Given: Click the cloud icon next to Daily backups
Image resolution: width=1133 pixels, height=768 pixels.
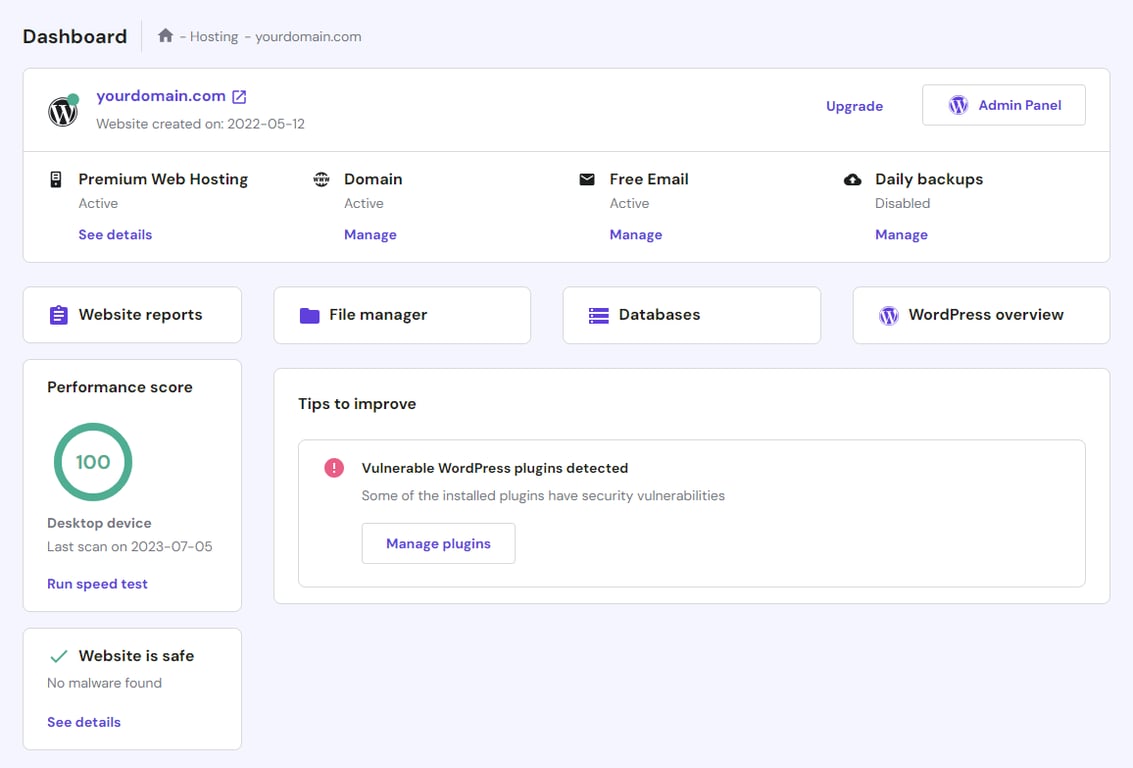Looking at the screenshot, I should 852,179.
